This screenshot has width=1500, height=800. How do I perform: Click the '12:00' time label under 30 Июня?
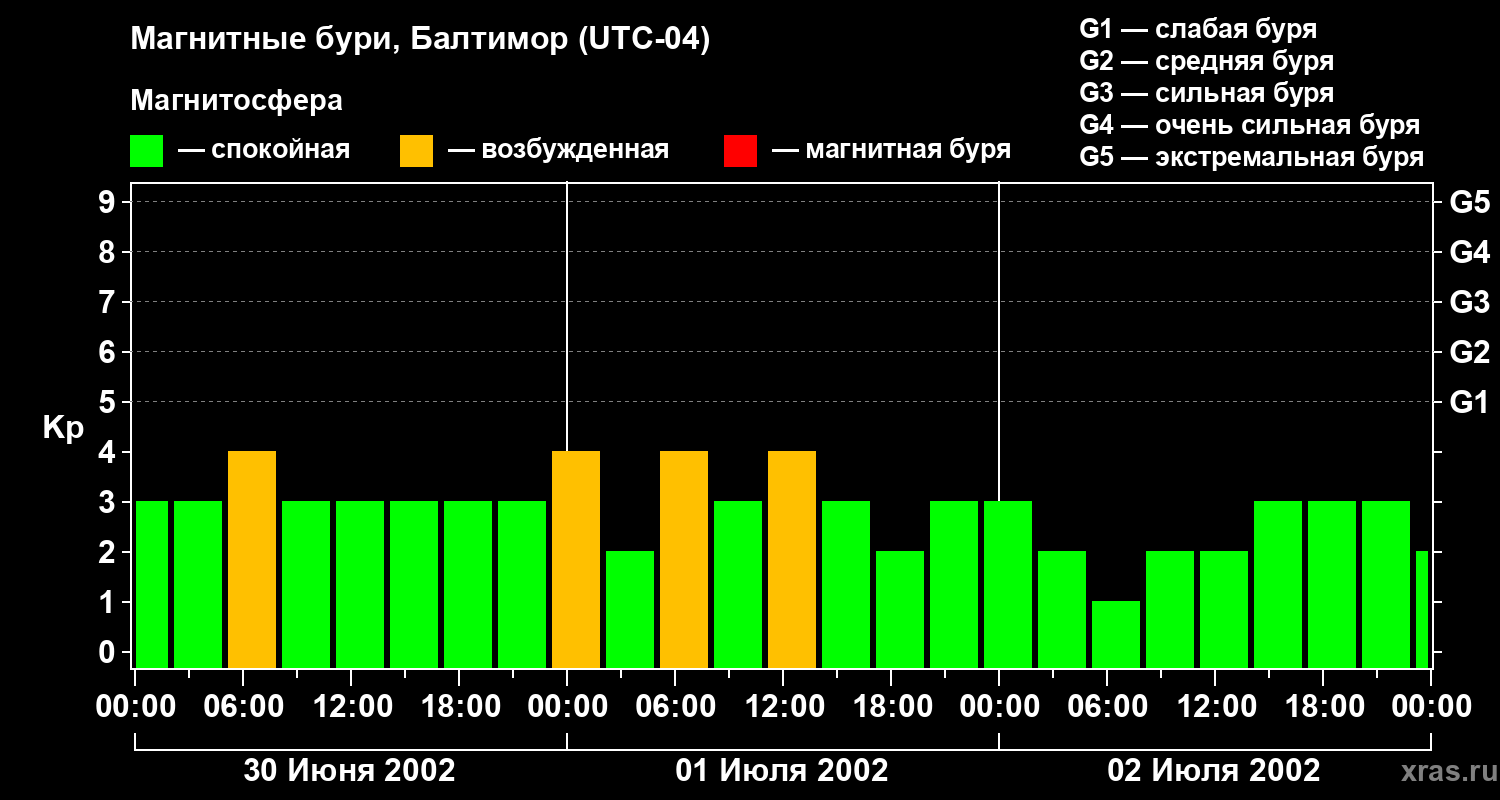[x=352, y=707]
